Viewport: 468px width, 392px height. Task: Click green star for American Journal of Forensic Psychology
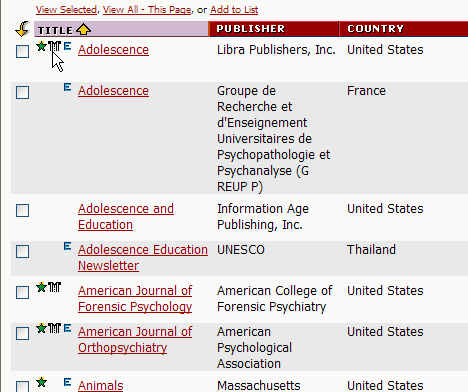[x=41, y=287]
